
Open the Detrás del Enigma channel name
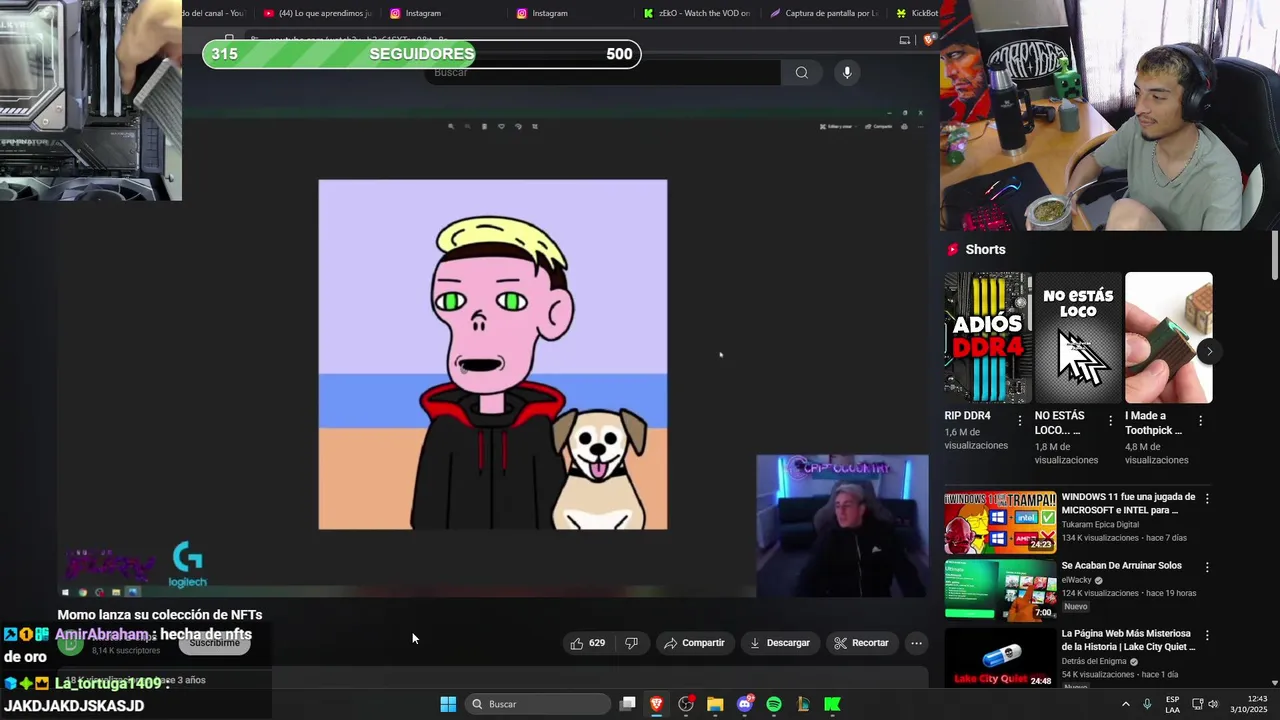click(1094, 661)
